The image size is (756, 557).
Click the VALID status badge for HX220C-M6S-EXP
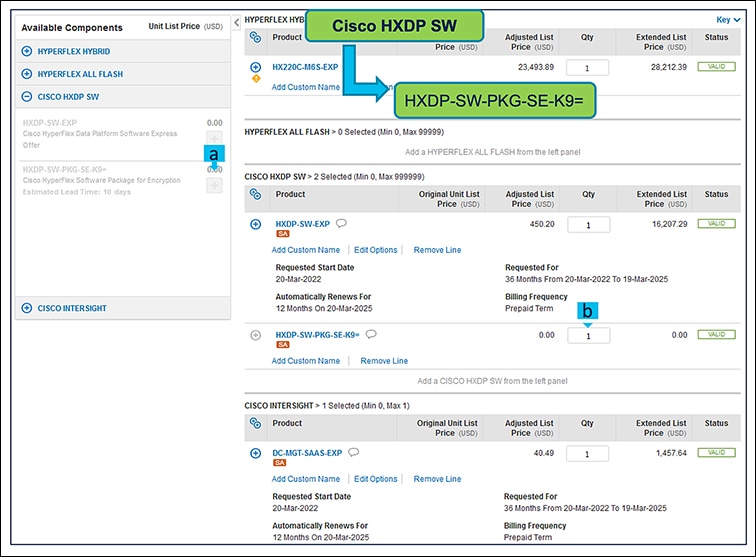(716, 67)
